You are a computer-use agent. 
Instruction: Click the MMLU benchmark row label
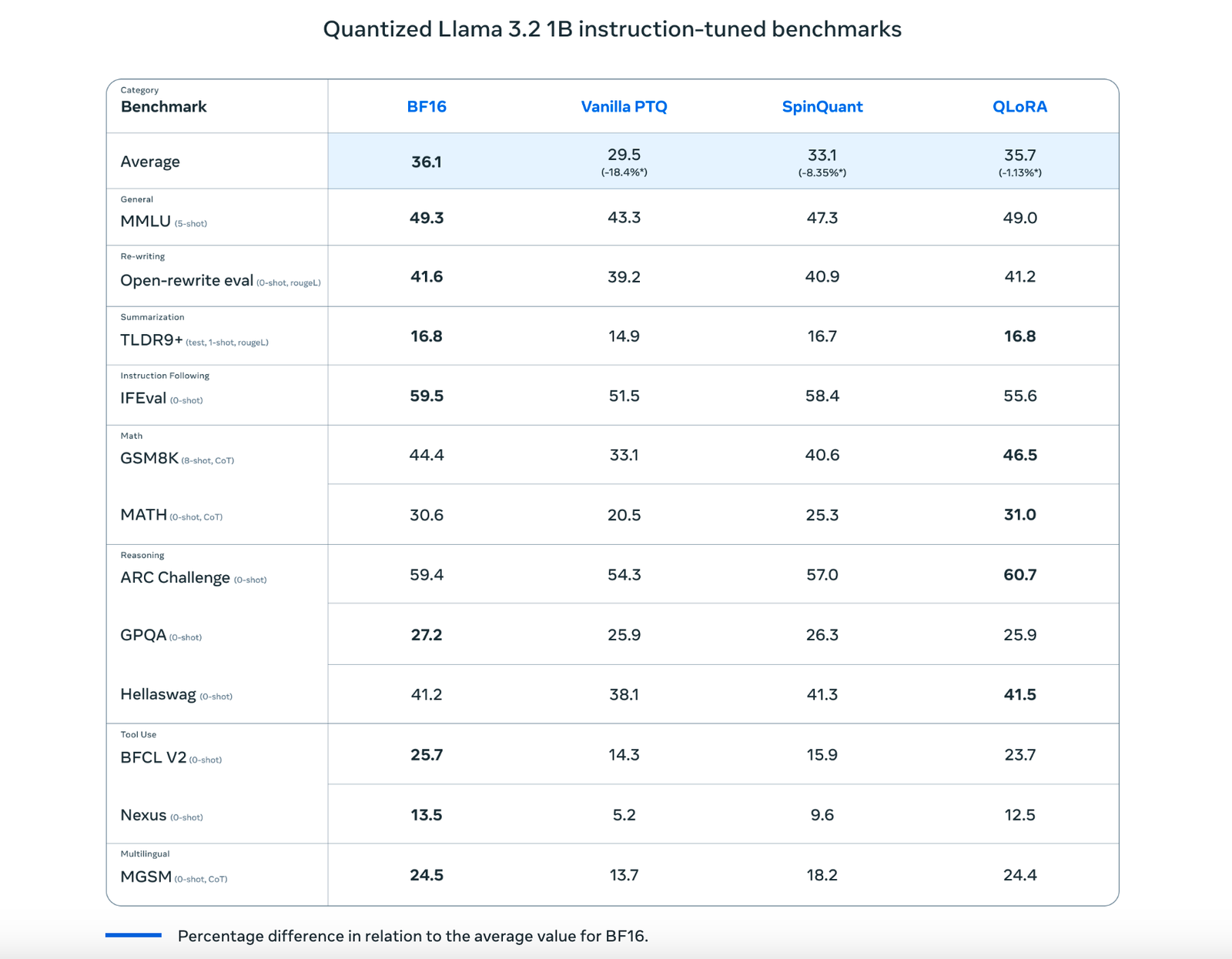pyautogui.click(x=146, y=221)
